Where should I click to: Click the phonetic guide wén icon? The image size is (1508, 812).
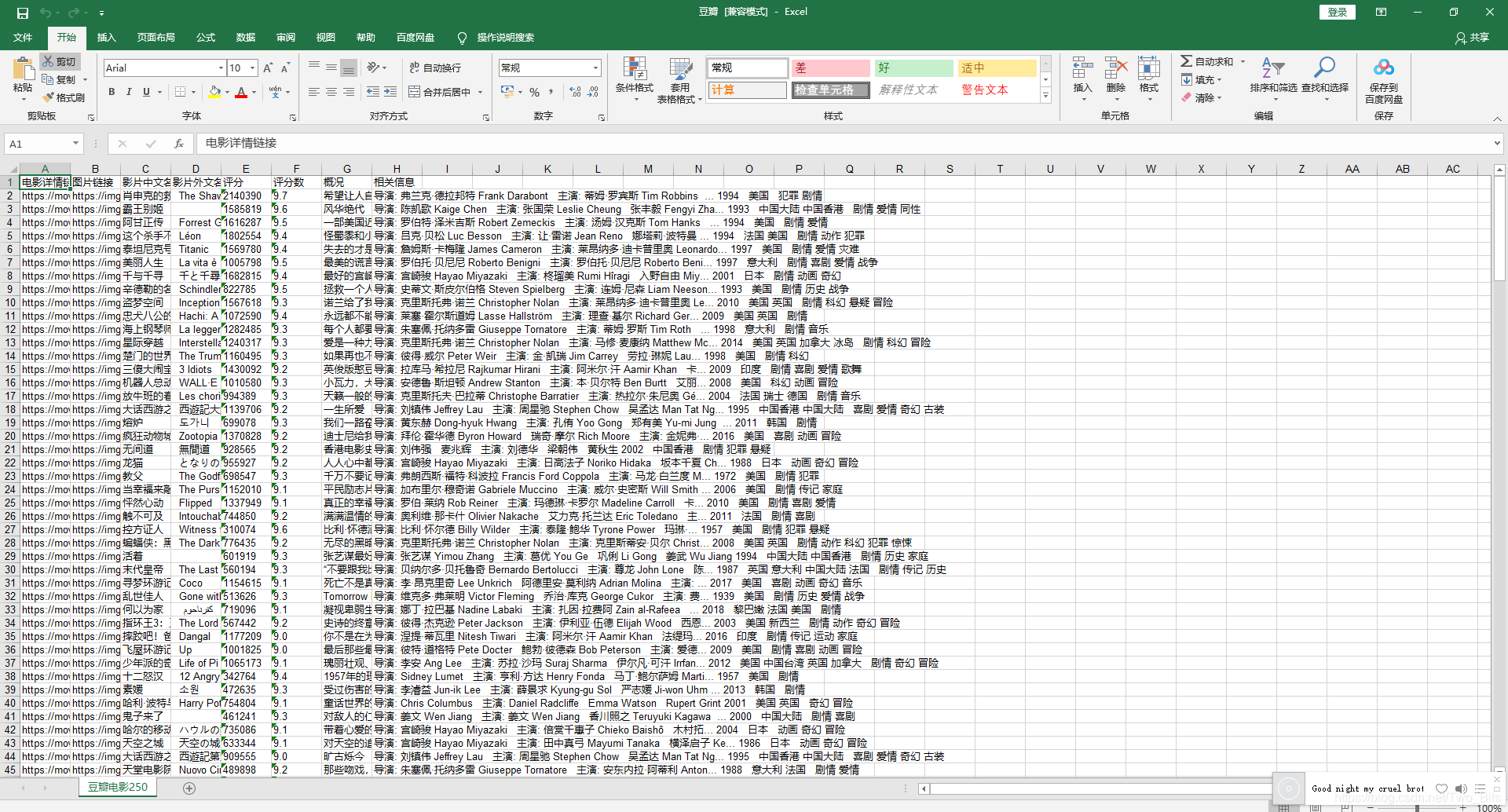tap(275, 92)
